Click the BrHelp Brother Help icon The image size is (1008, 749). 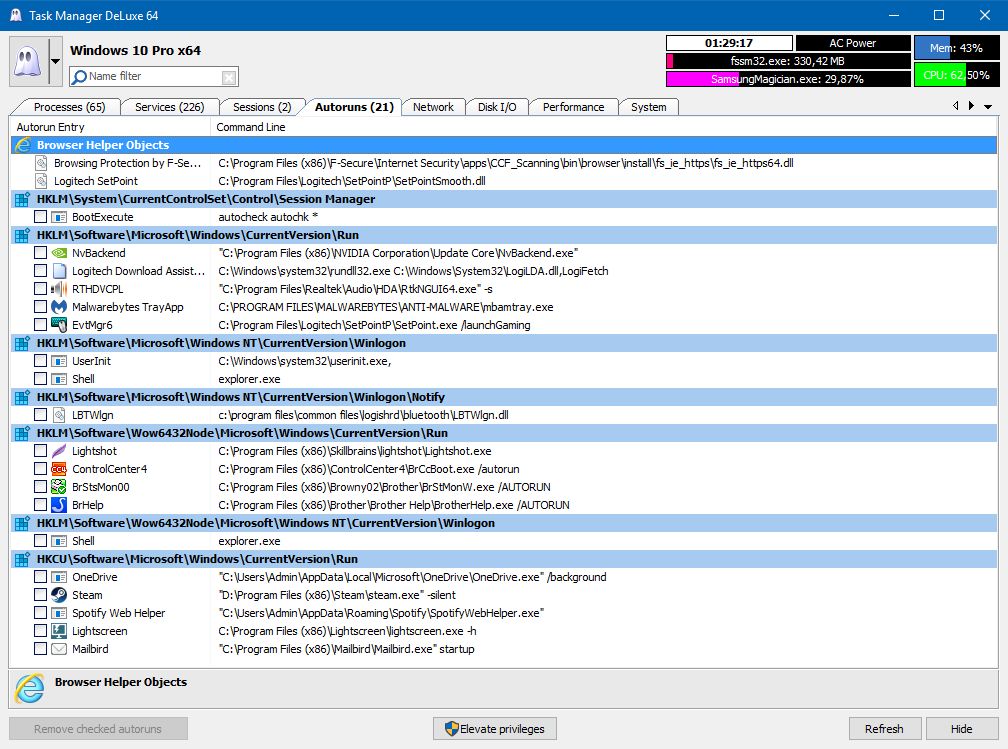point(59,505)
